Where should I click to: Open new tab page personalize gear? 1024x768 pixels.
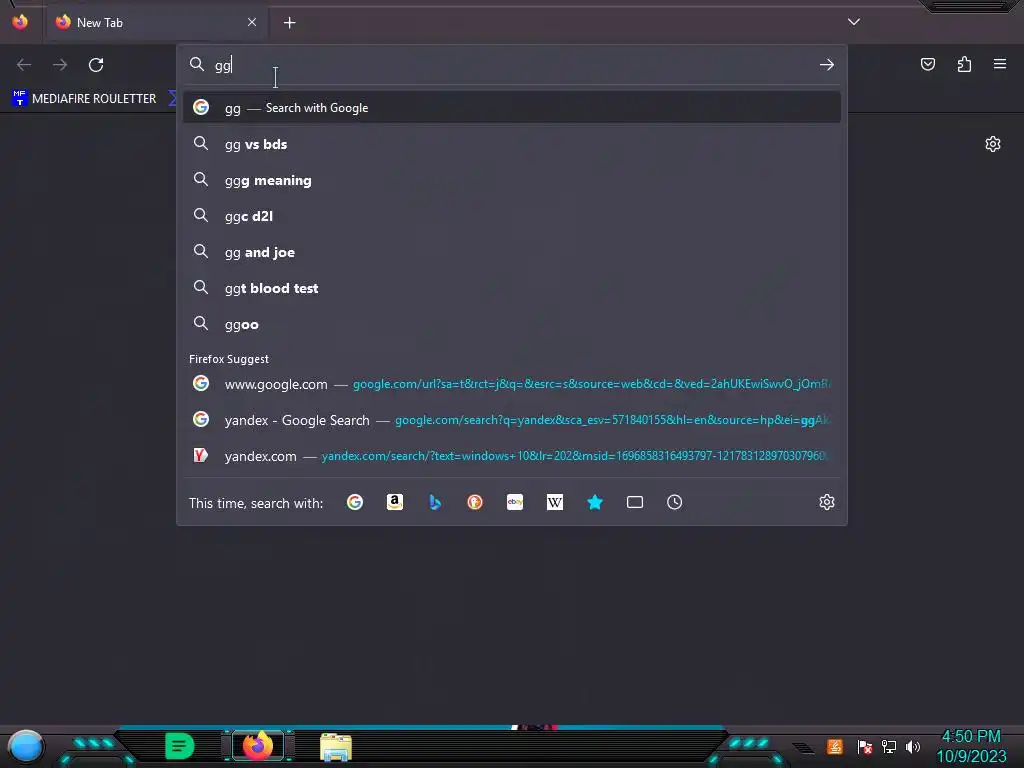[x=993, y=144]
